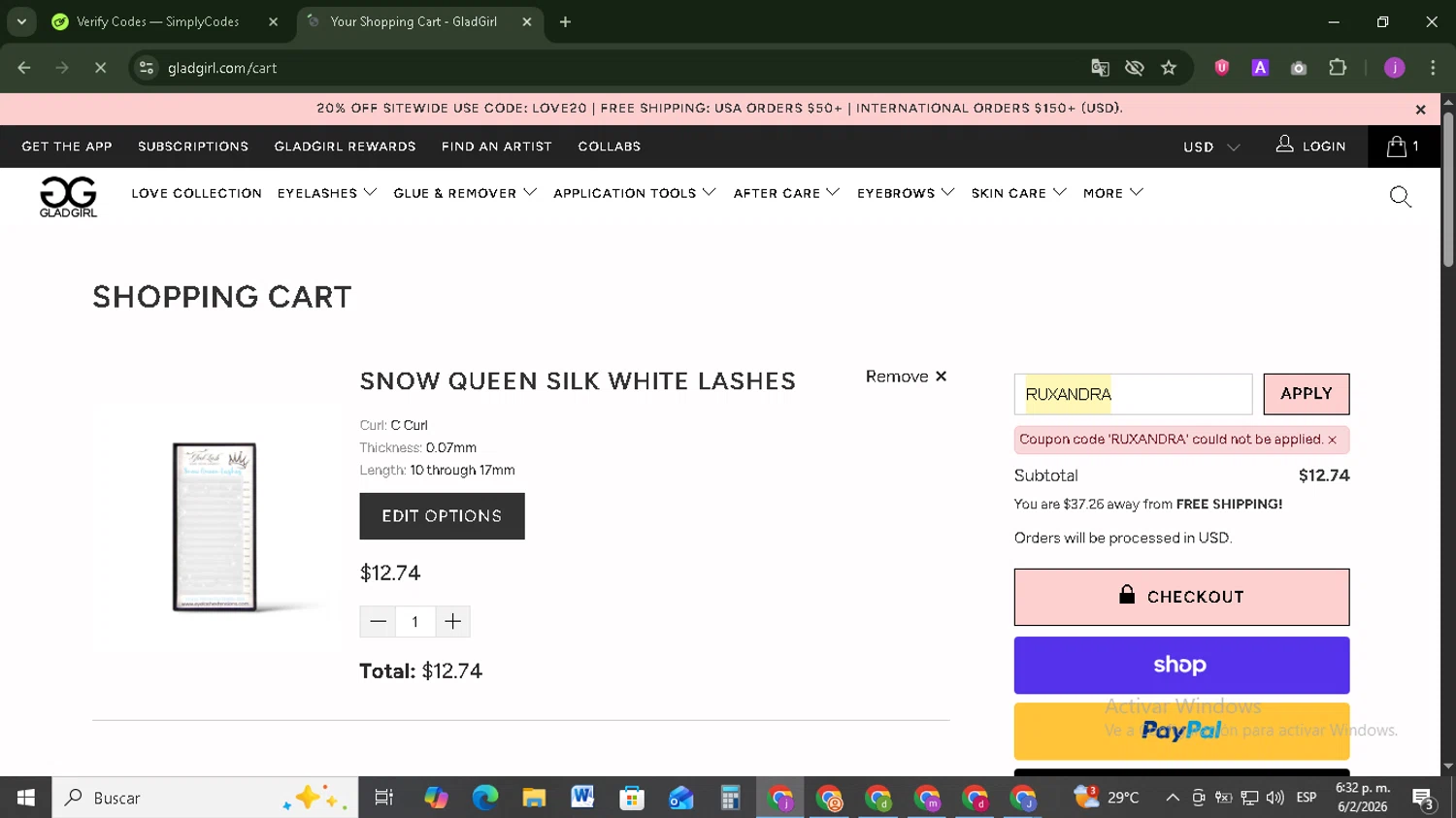Open the red shield extension icon
Viewport: 1456px width, 818px height.
point(1222,68)
